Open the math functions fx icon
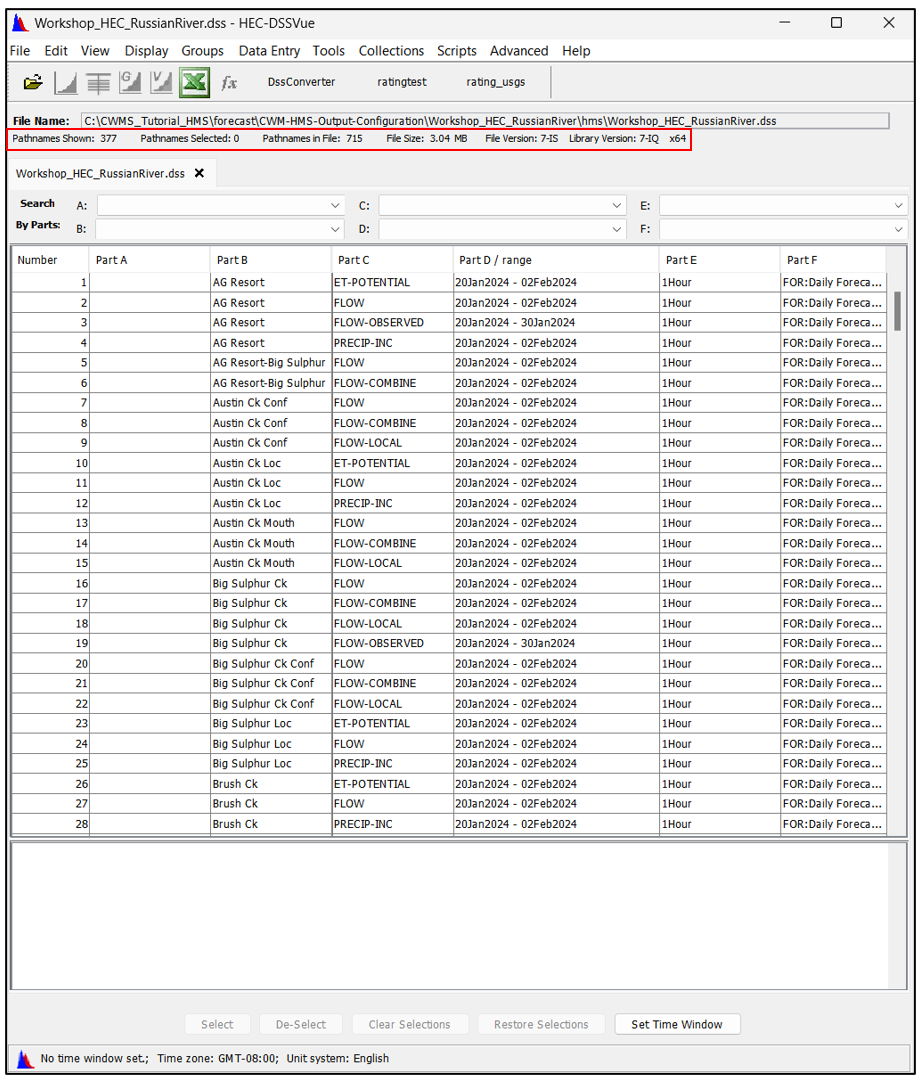This screenshot has width=916, height=1077. (229, 83)
